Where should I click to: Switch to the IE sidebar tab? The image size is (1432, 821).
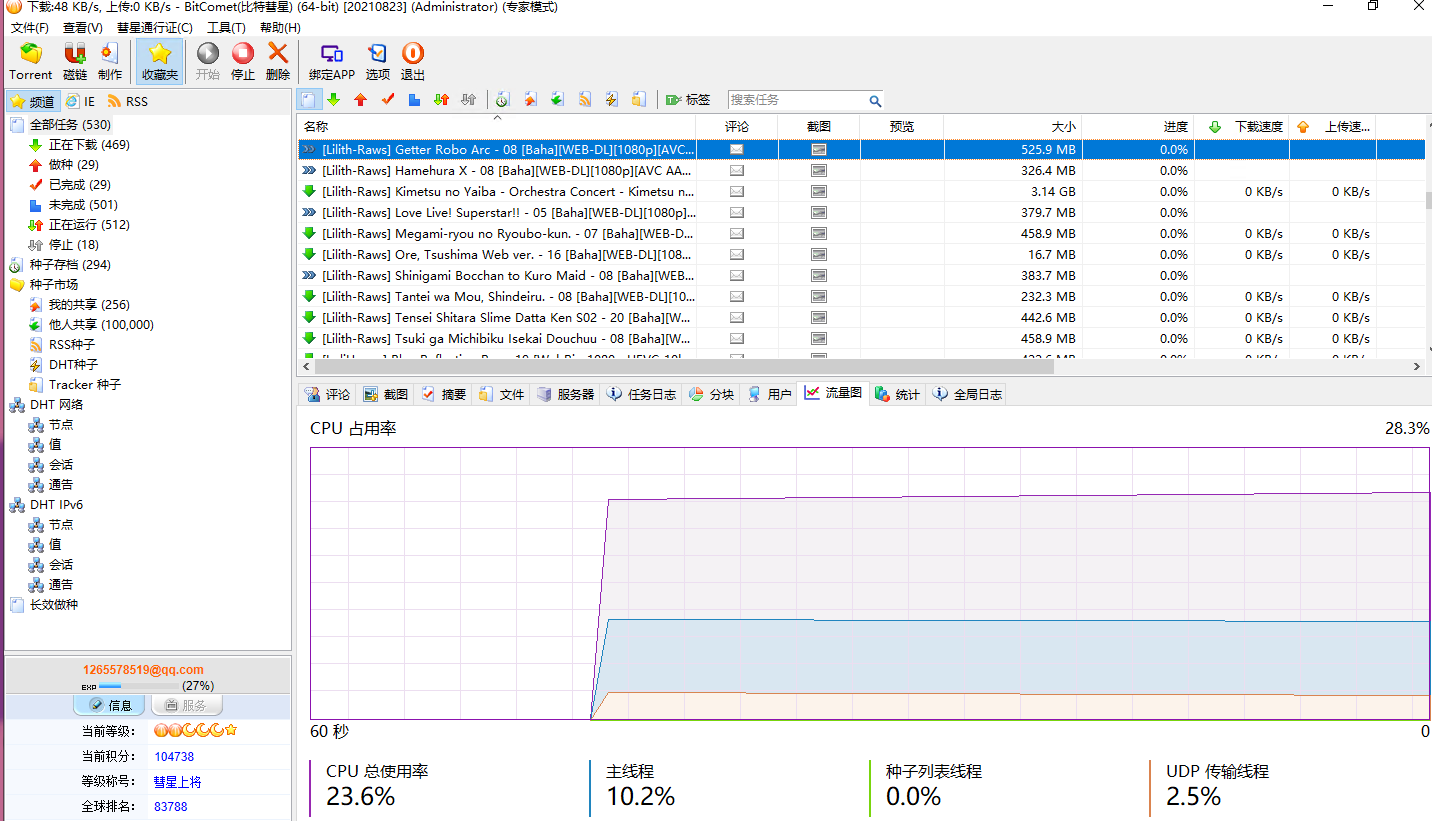click(81, 101)
